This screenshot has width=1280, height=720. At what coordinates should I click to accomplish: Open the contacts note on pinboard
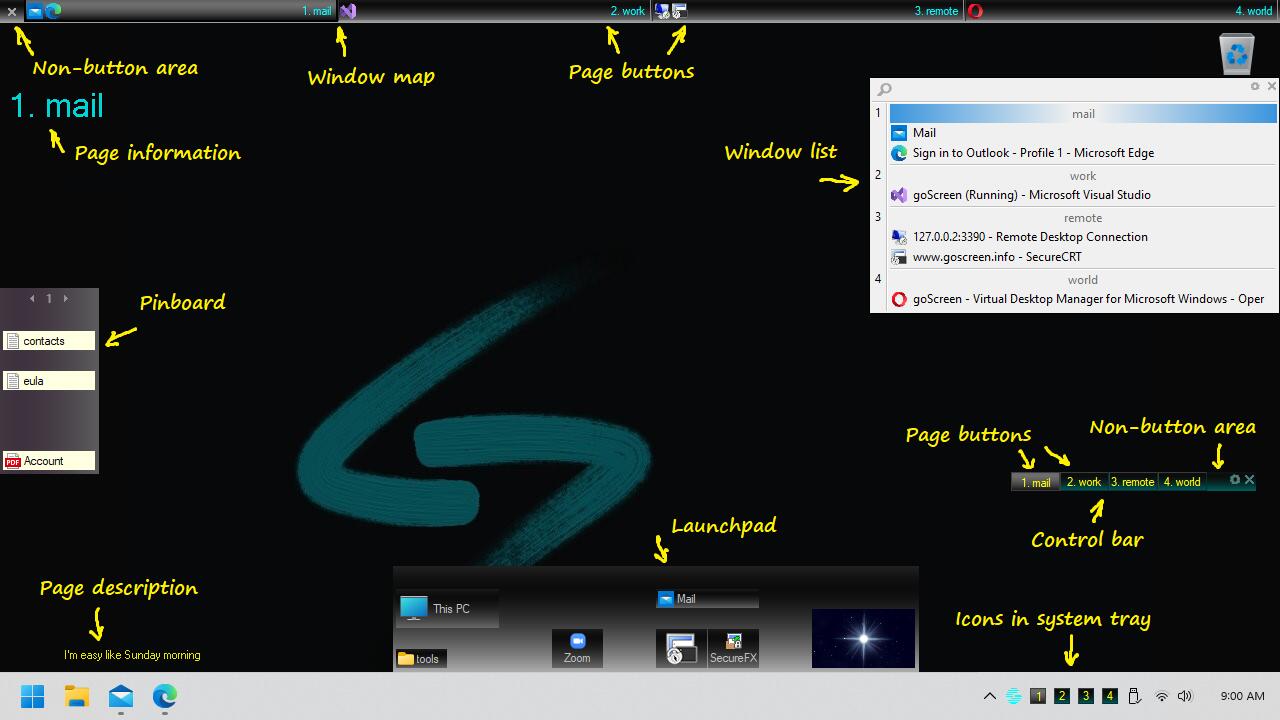coord(49,341)
